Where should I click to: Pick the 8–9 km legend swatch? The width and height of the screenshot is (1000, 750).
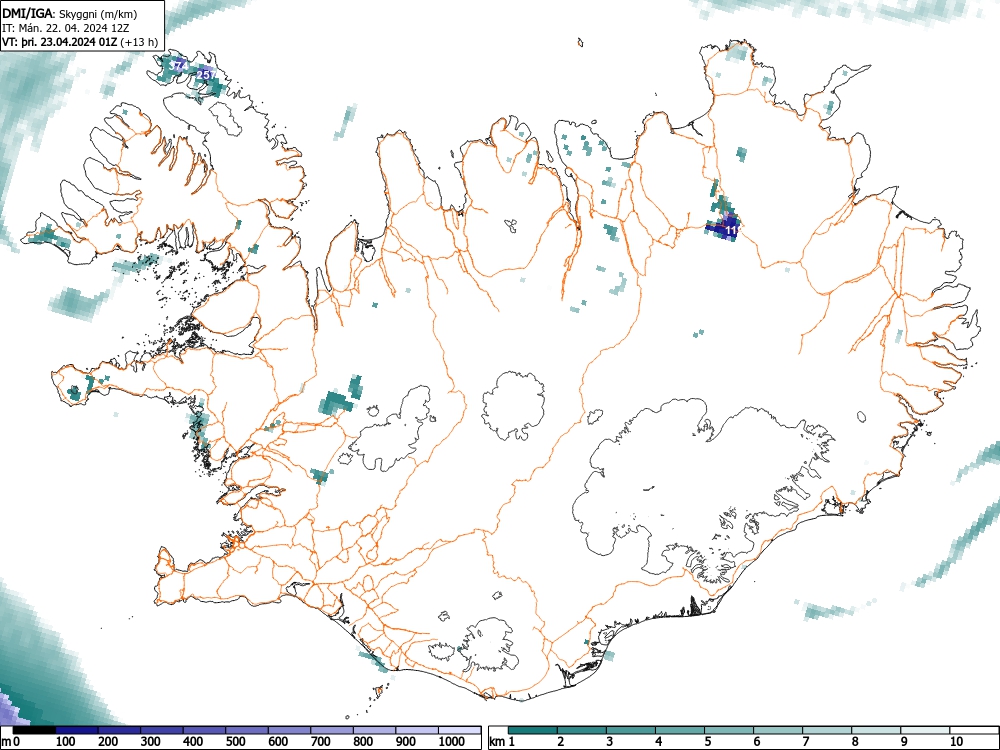(x=876, y=730)
